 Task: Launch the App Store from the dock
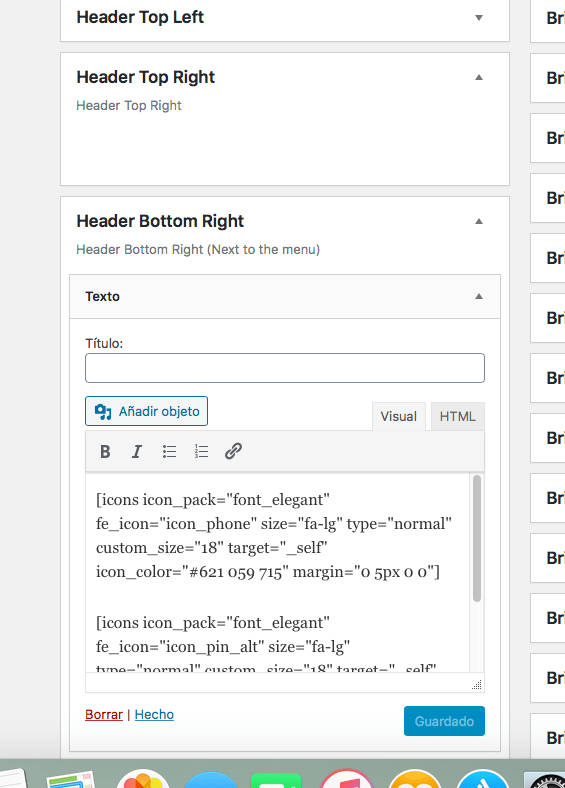coord(483,779)
